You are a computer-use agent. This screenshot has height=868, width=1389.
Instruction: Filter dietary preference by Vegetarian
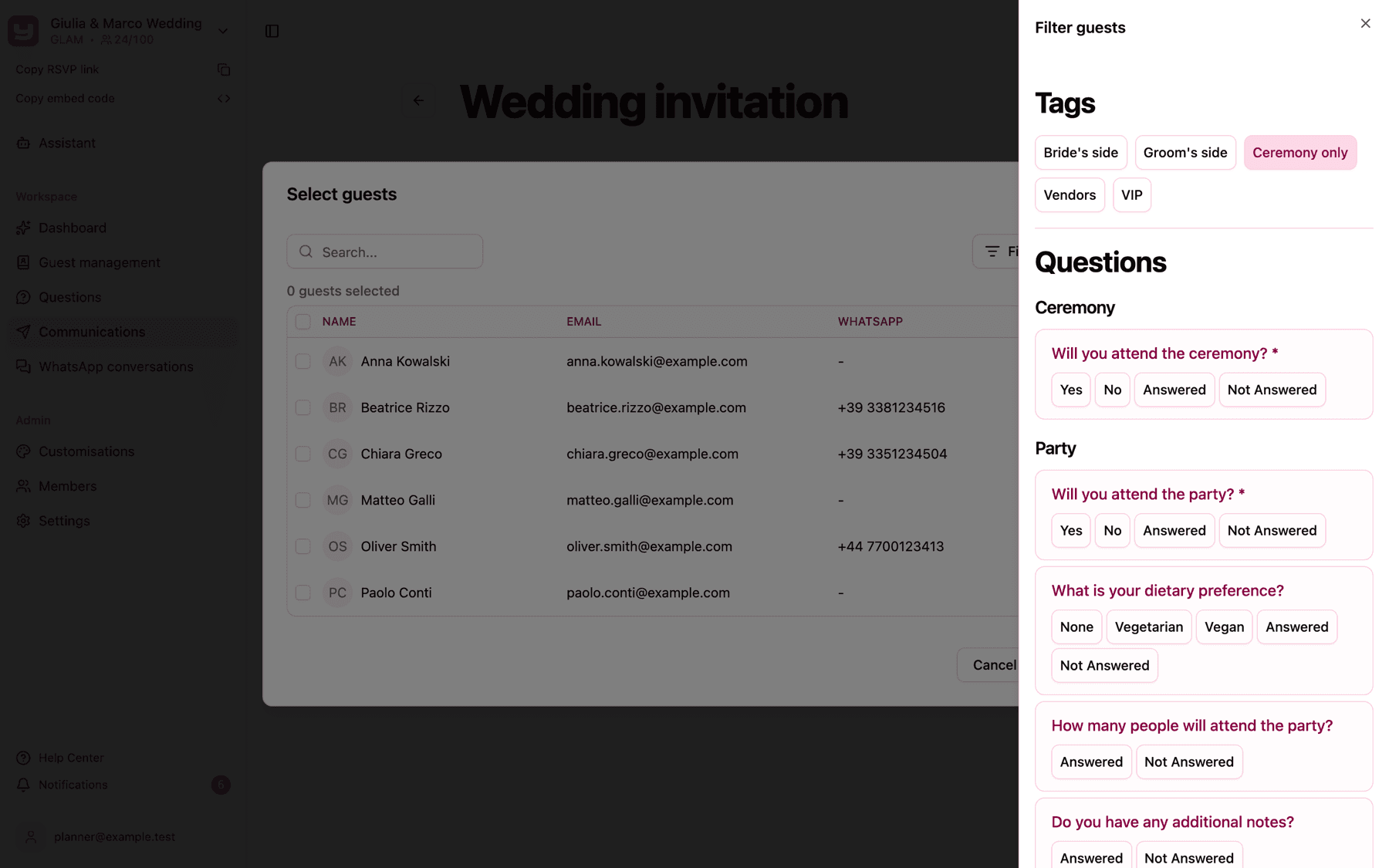pyautogui.click(x=1148, y=627)
